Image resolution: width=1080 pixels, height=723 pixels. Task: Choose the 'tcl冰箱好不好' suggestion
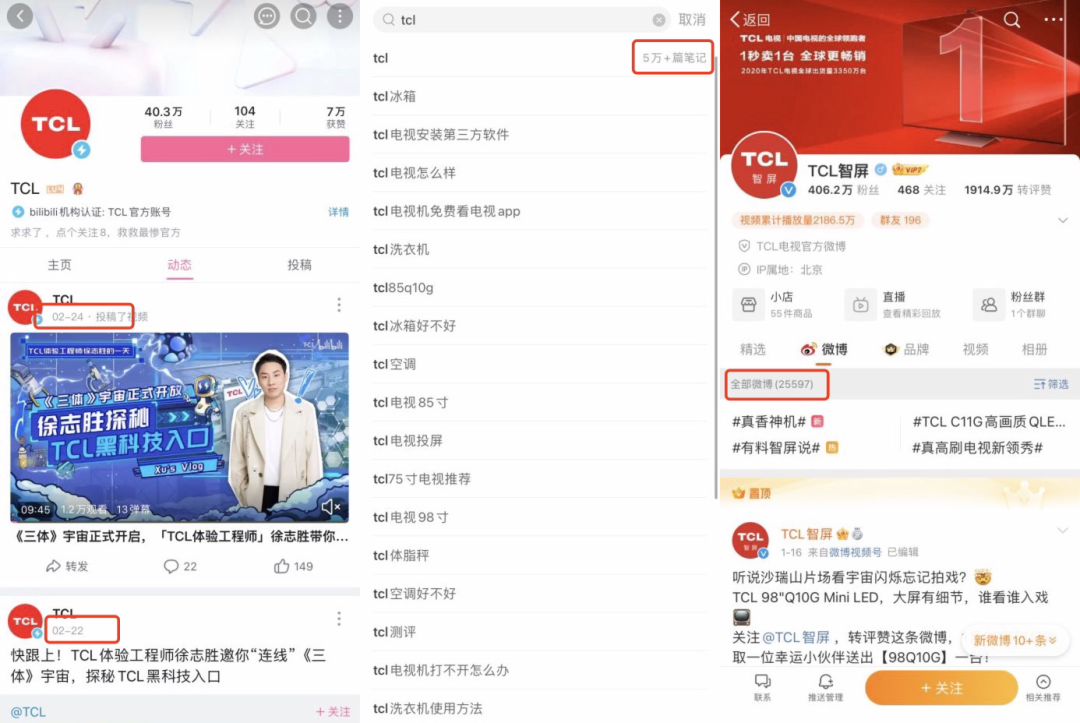point(542,326)
